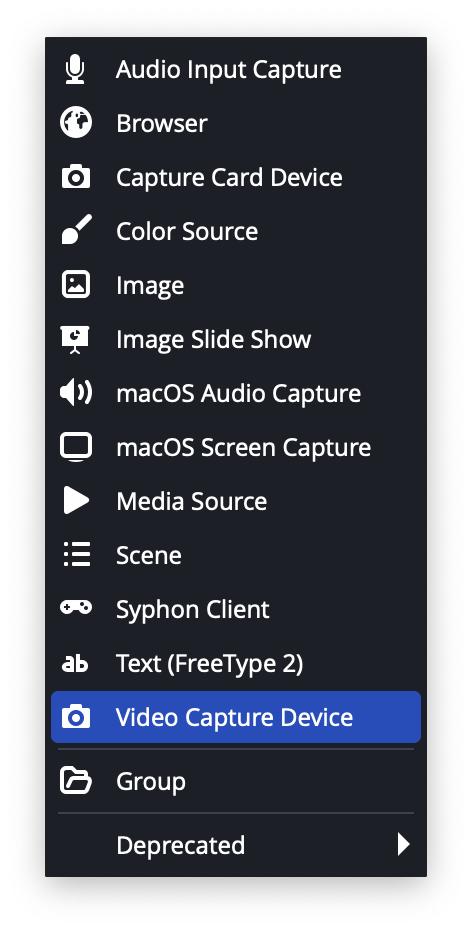The image size is (472, 930).
Task: Click the play triangle icon for Media Source
Action: [x=76, y=501]
